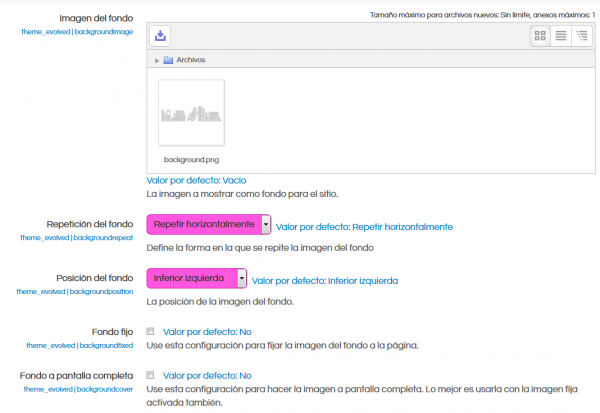Click the Archivos path label
The image size is (600, 413).
191,60
